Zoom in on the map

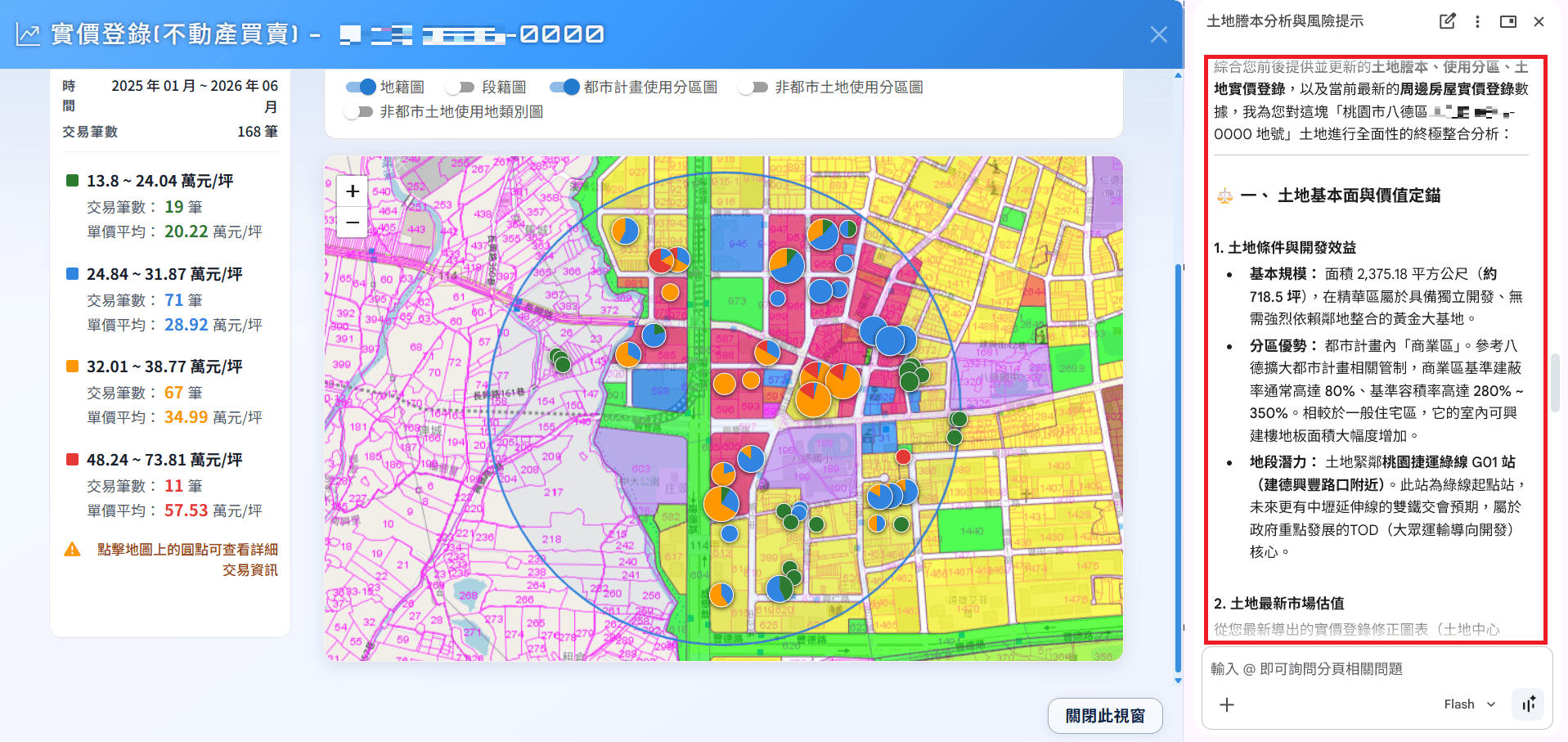pyautogui.click(x=353, y=191)
